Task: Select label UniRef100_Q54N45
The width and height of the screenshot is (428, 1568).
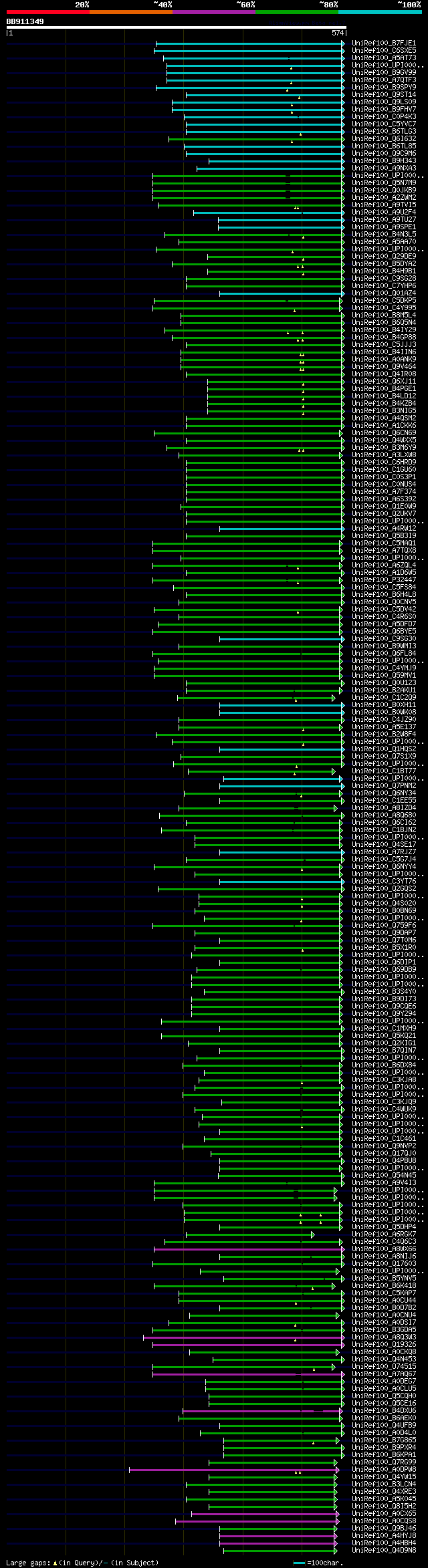Action: pos(384,1175)
